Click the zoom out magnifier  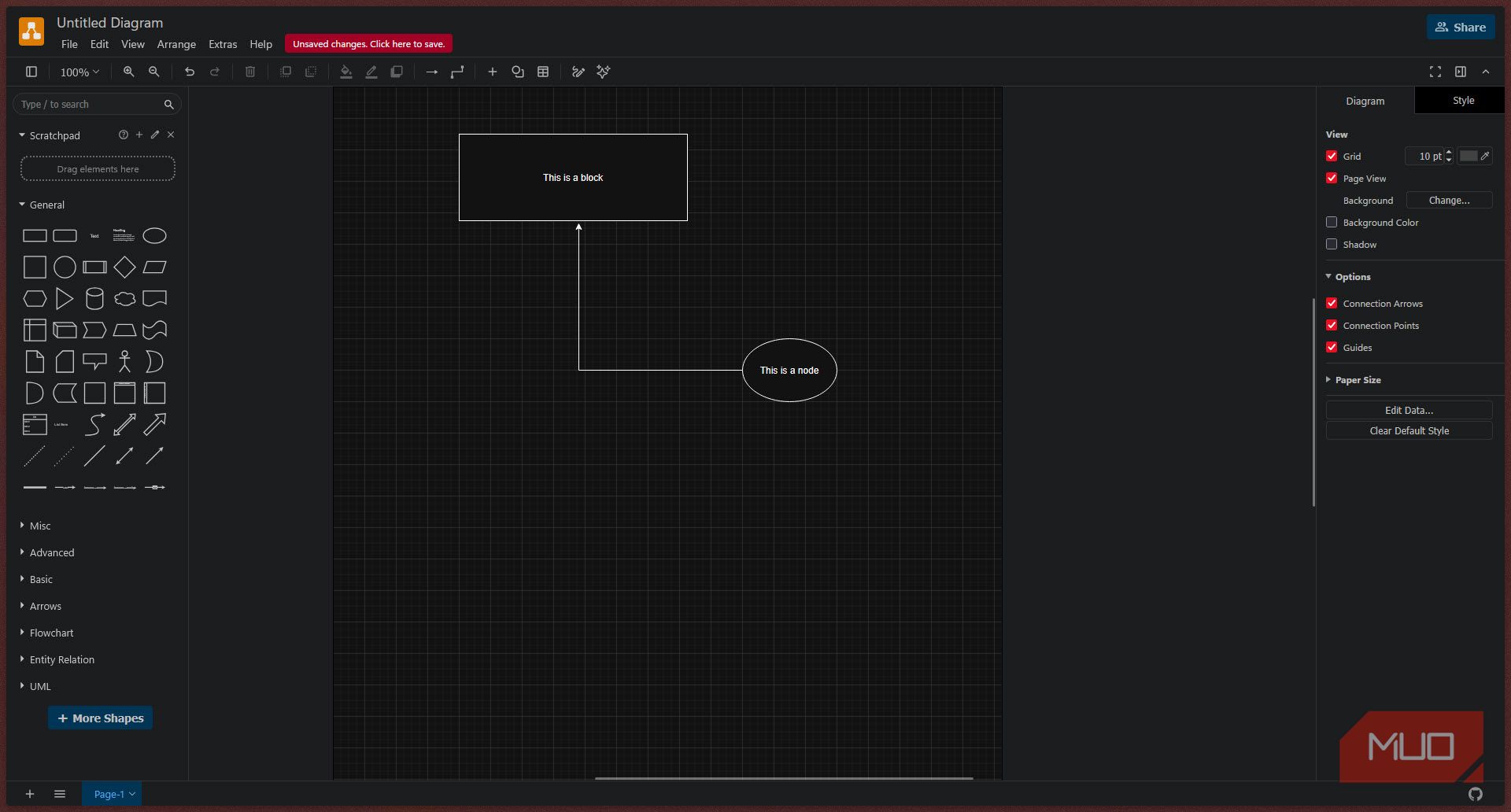click(x=154, y=72)
